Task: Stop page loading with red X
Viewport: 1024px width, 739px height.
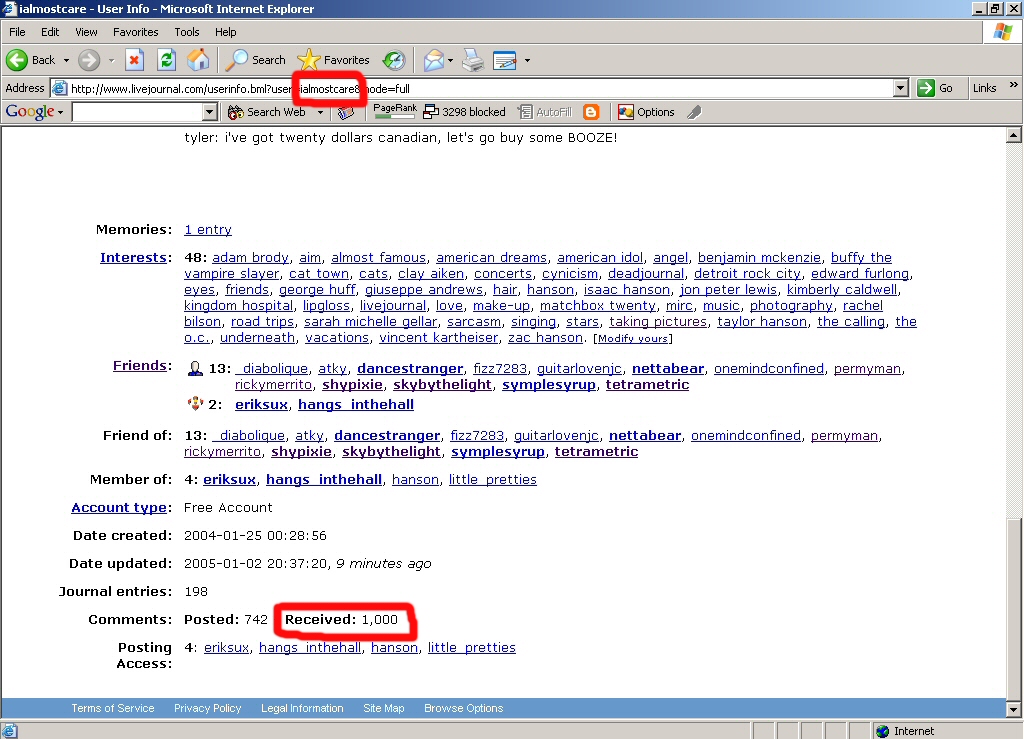Action: (x=134, y=60)
